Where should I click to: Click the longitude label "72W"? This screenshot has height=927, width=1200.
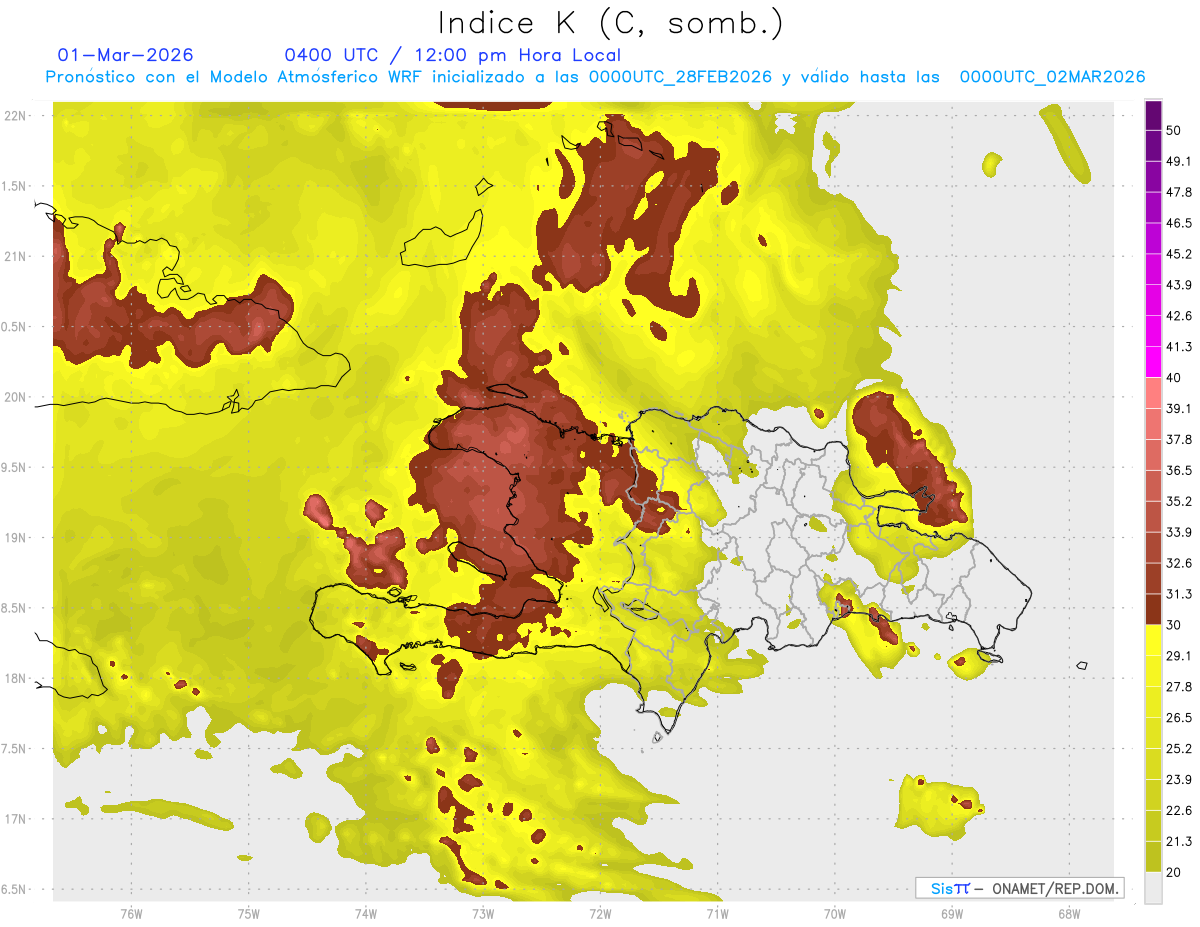(600, 915)
